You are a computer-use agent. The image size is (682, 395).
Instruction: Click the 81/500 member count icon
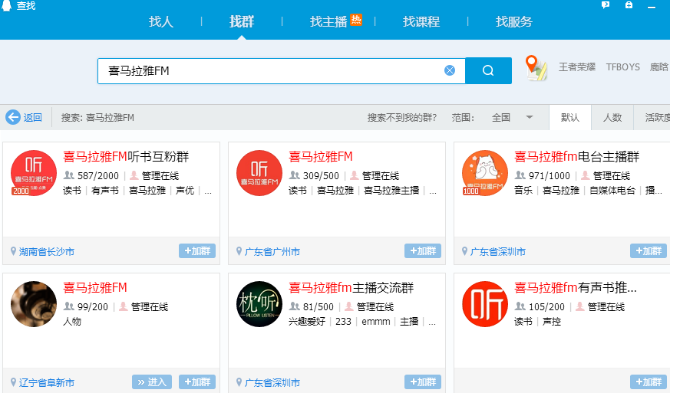(294, 306)
